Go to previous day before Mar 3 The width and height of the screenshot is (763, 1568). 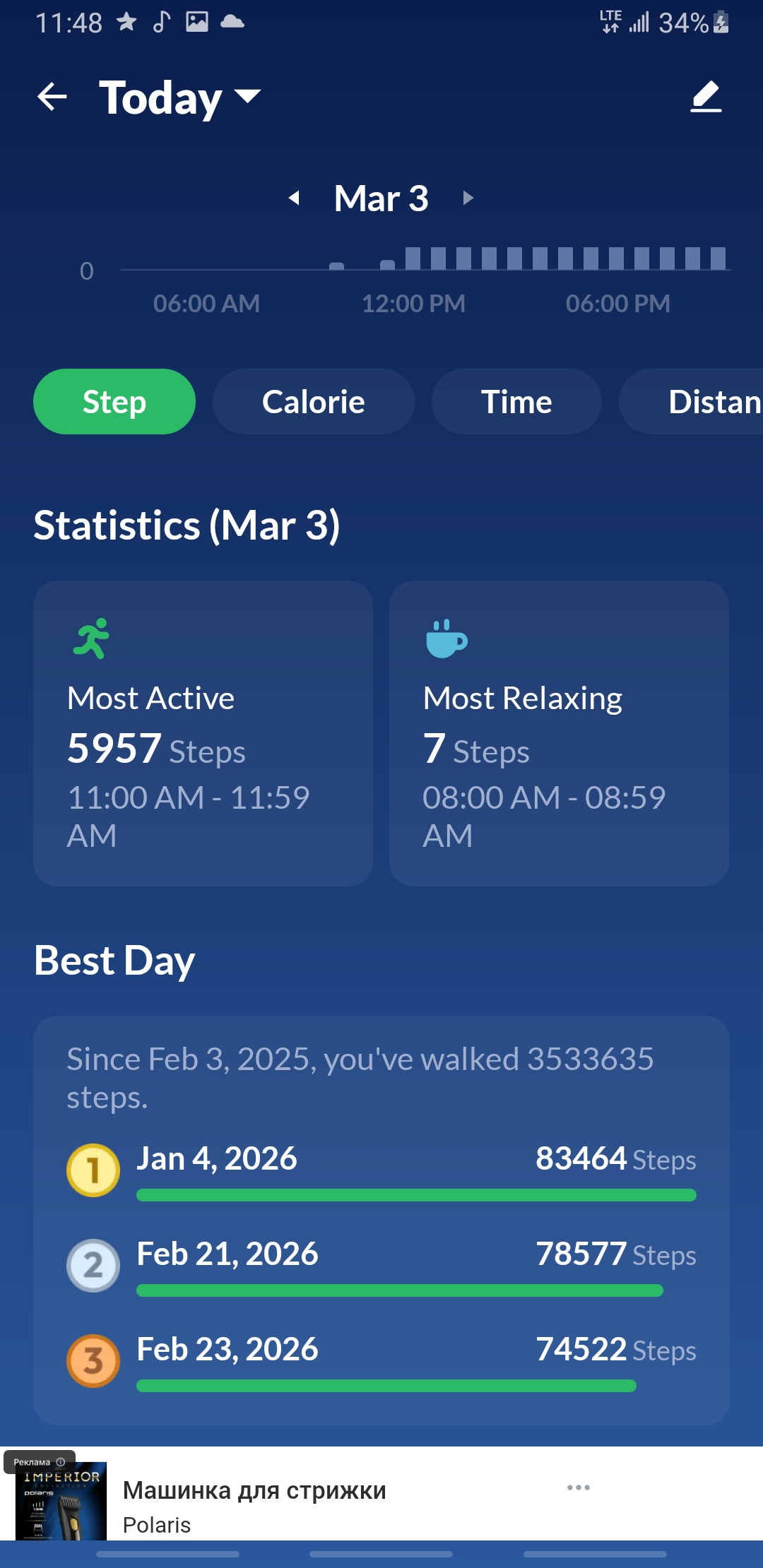click(295, 198)
